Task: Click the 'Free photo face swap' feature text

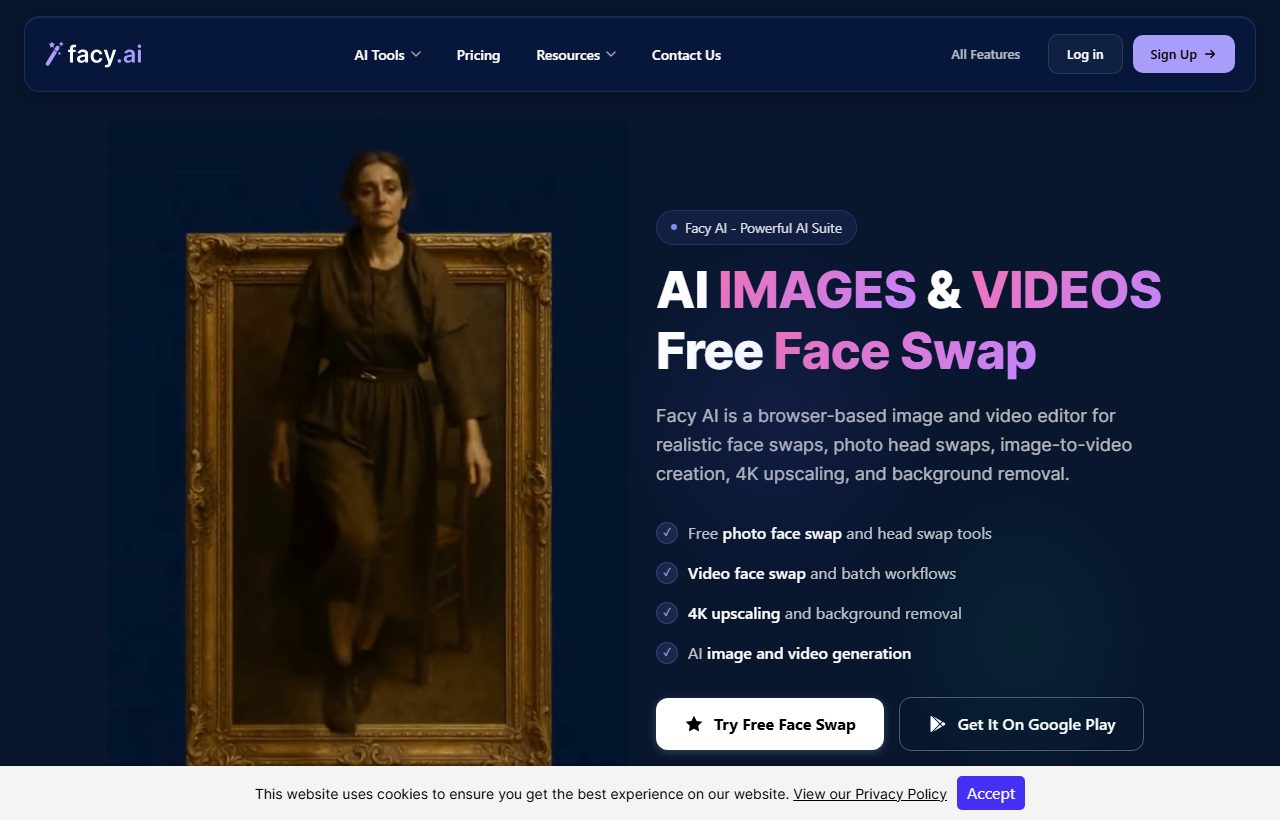Action: pos(840,533)
